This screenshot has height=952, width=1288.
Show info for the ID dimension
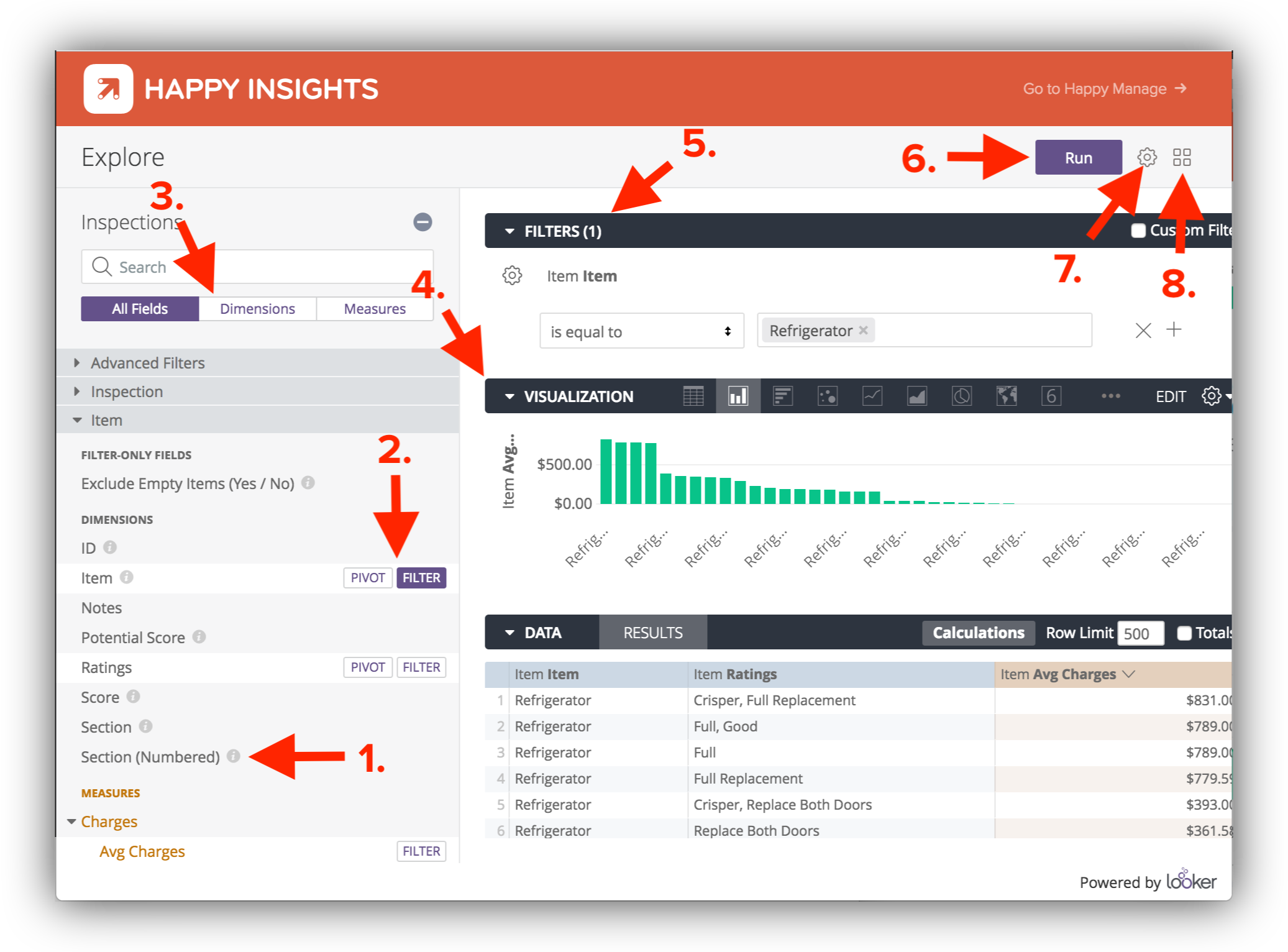point(110,547)
